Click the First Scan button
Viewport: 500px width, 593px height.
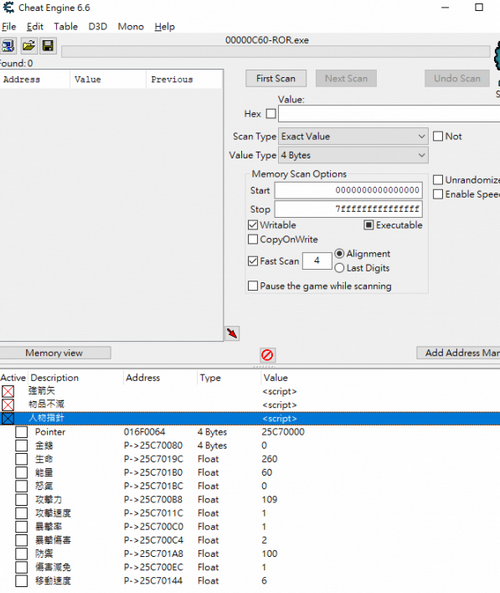click(x=276, y=79)
